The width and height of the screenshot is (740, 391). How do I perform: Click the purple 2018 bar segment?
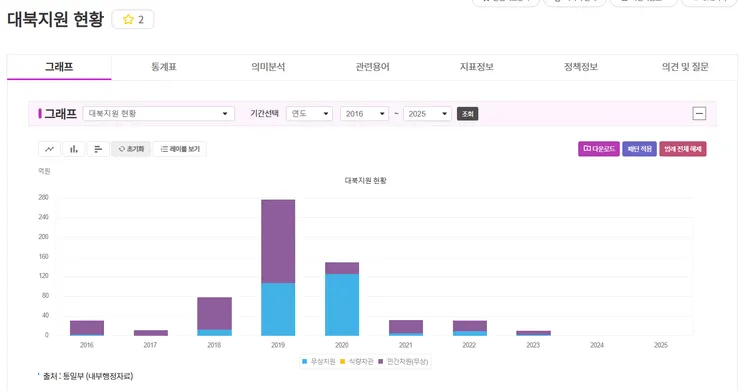(214, 314)
